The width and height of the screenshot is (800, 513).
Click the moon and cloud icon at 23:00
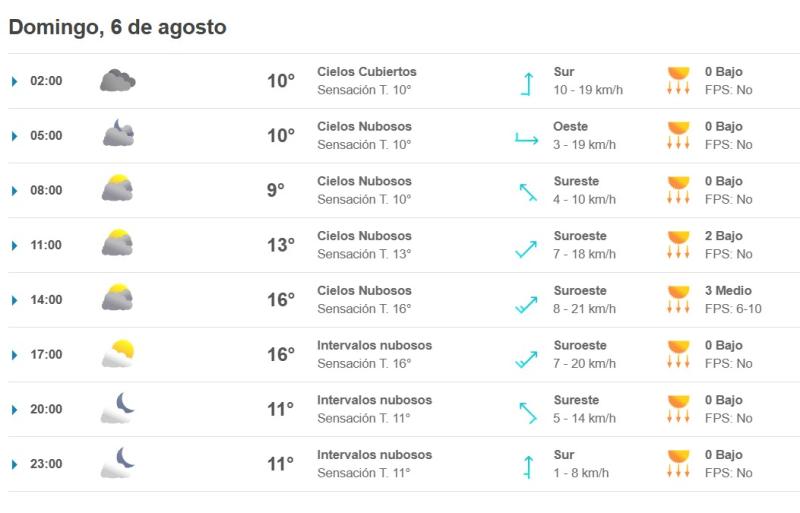(x=117, y=462)
